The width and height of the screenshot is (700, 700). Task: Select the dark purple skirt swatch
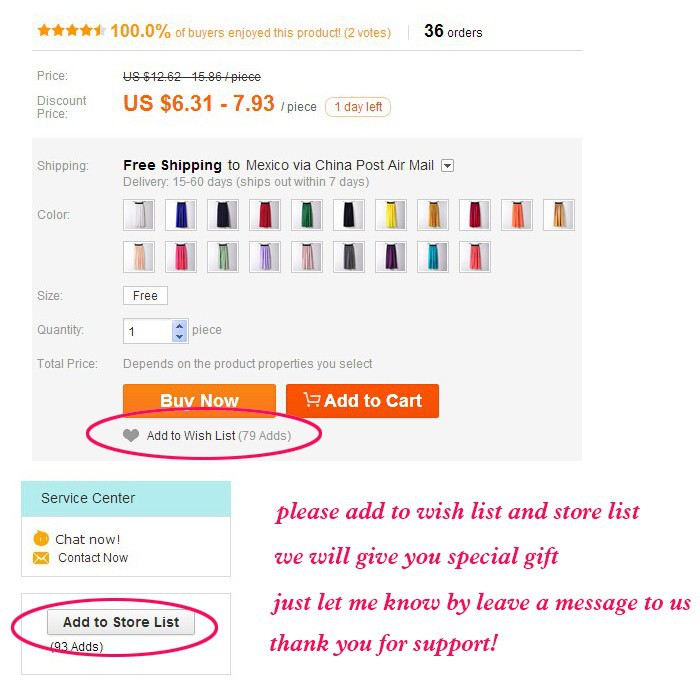391,257
